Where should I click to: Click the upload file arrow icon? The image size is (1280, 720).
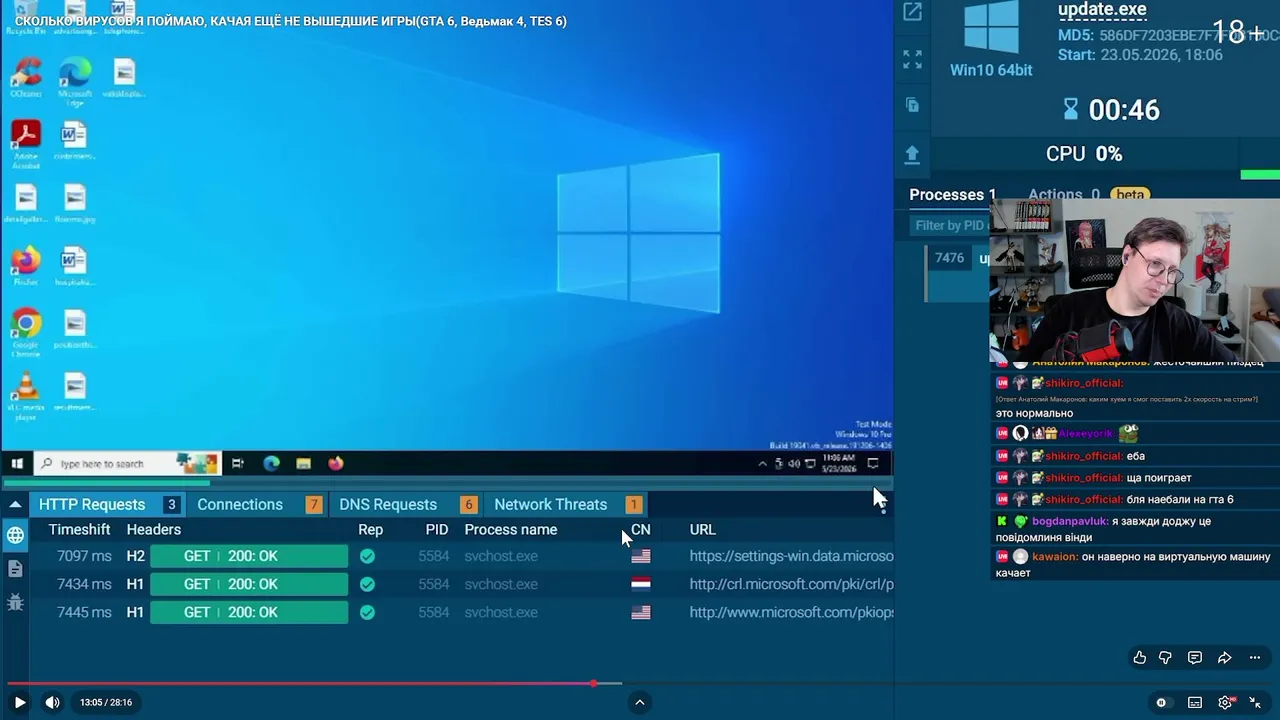(x=912, y=154)
